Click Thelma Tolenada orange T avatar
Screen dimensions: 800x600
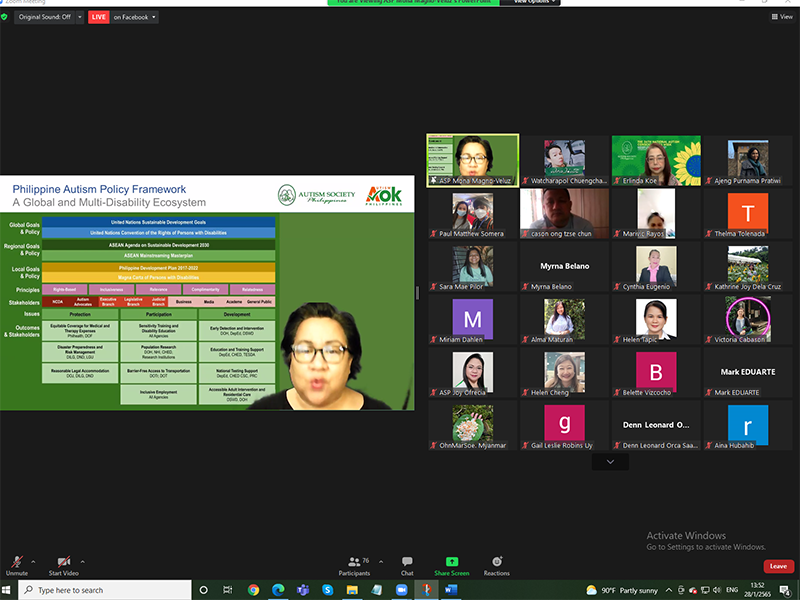(x=748, y=211)
